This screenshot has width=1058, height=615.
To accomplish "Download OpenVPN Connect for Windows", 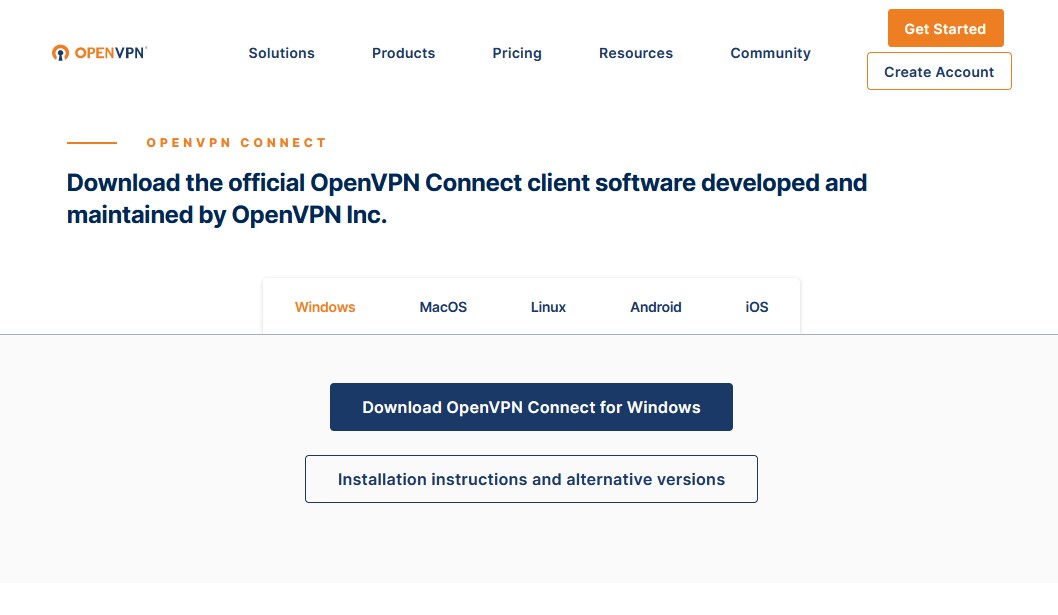I will pos(531,407).
